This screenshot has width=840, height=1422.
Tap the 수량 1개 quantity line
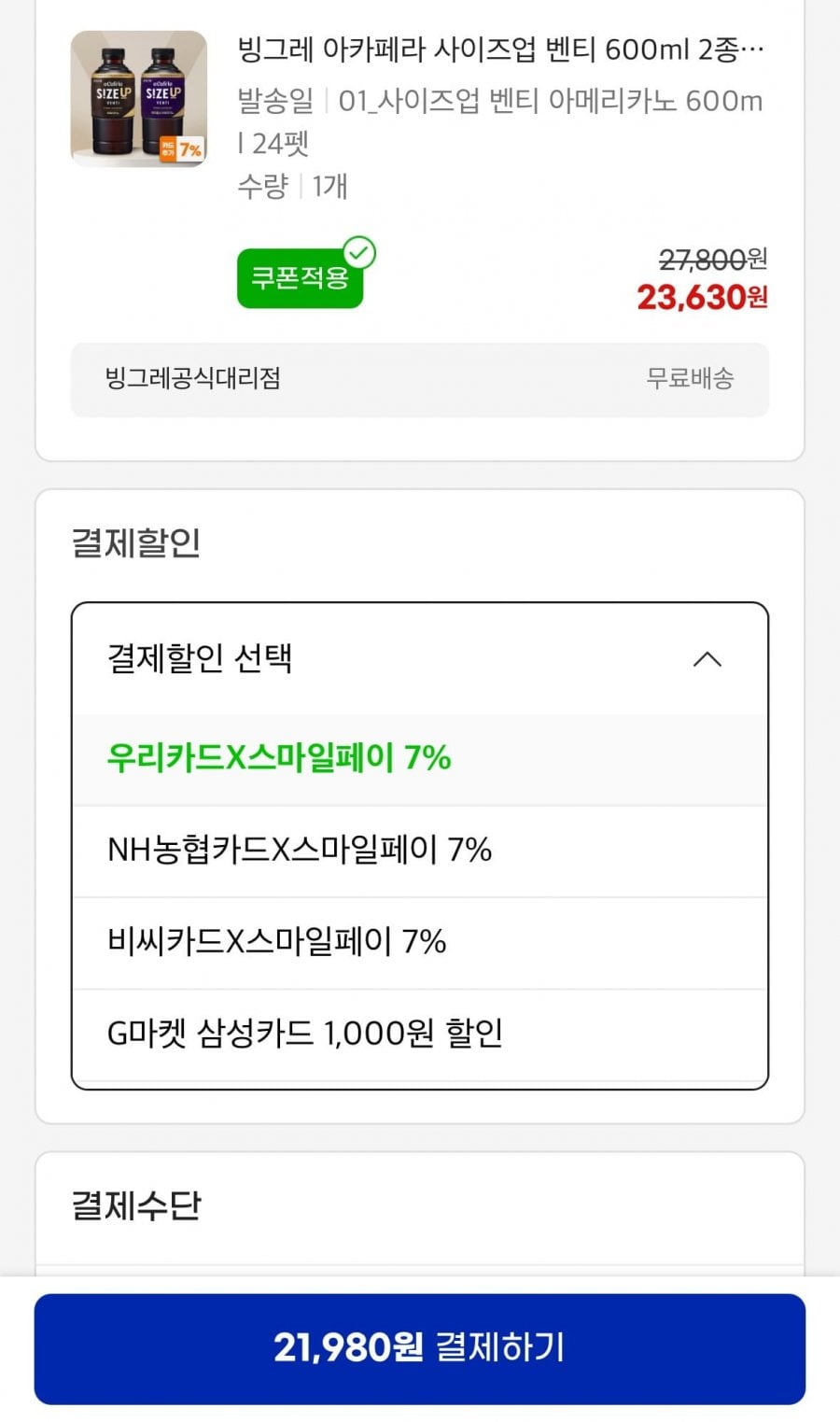[x=292, y=187]
